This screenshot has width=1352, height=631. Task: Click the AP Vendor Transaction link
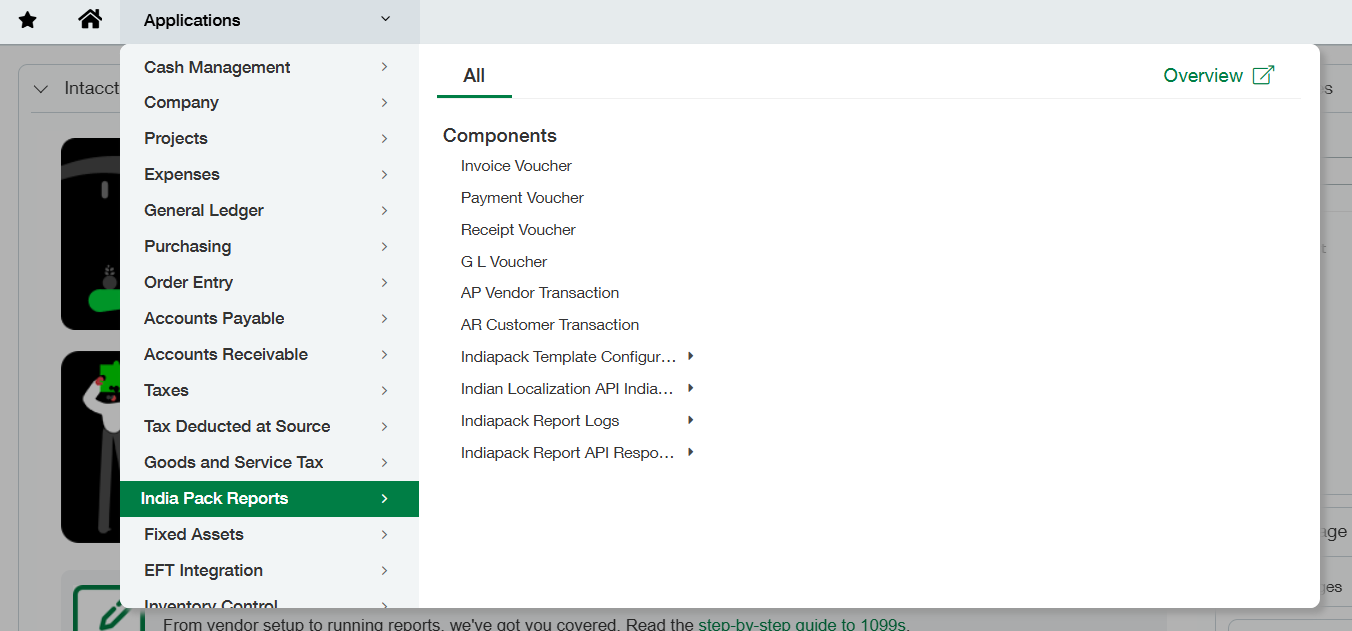(x=540, y=293)
